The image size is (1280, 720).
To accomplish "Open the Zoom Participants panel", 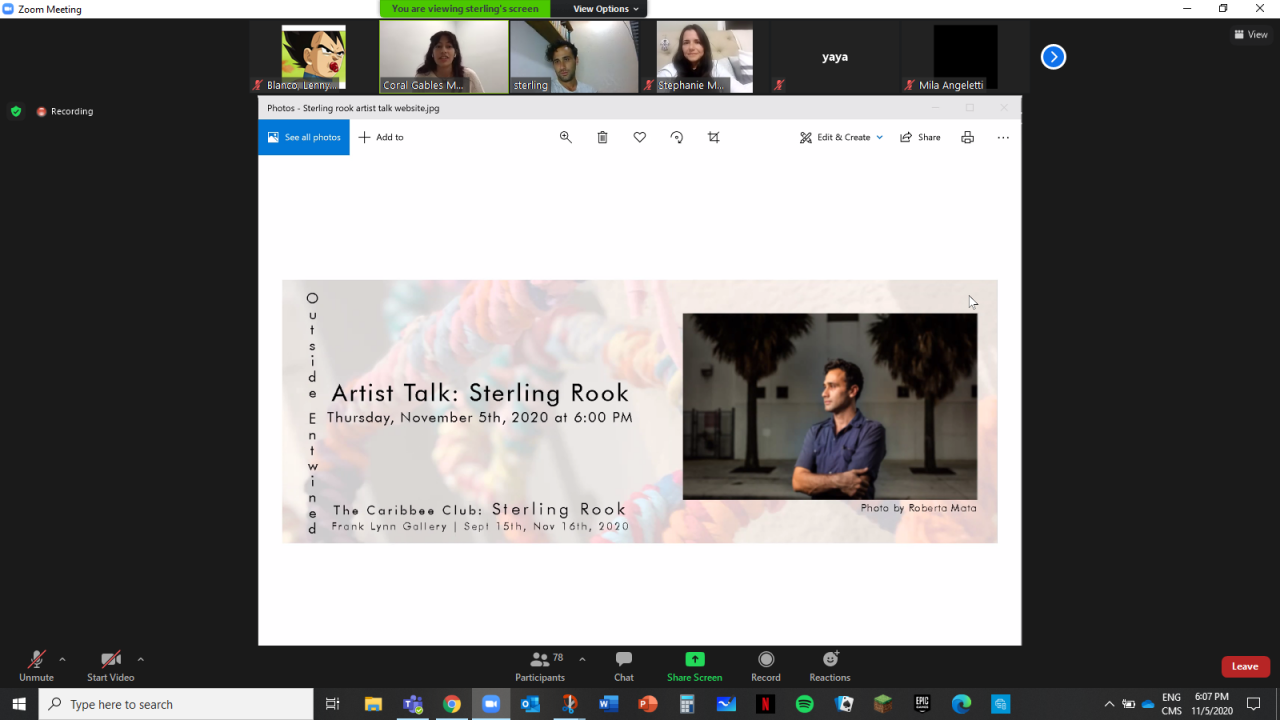I will 540,666.
